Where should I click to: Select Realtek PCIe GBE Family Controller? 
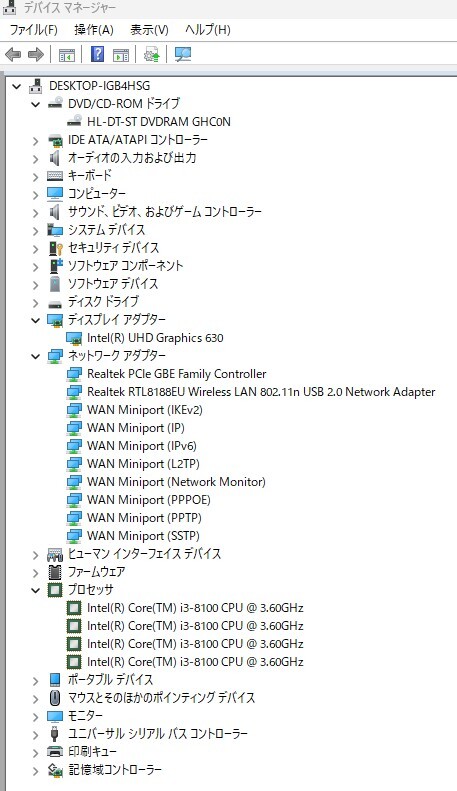pyautogui.click(x=177, y=374)
